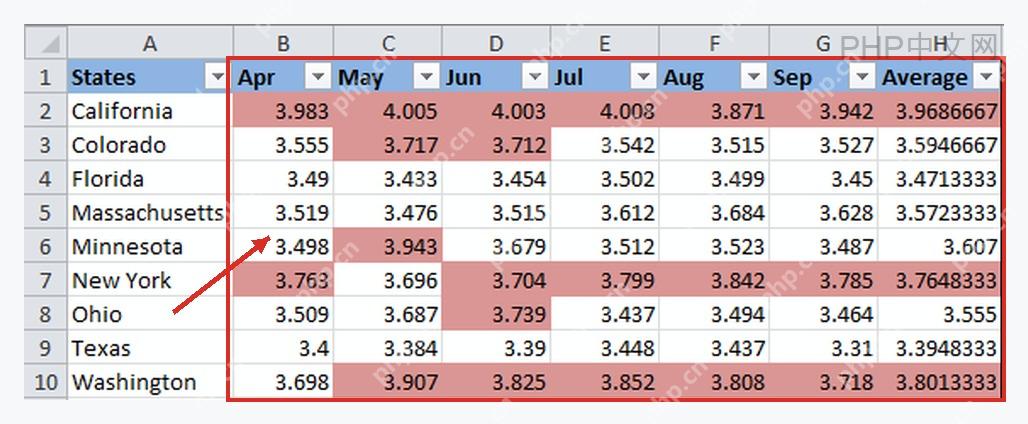Image resolution: width=1028 pixels, height=424 pixels.
Task: Click Washington's May value 3.907
Action: tap(388, 382)
